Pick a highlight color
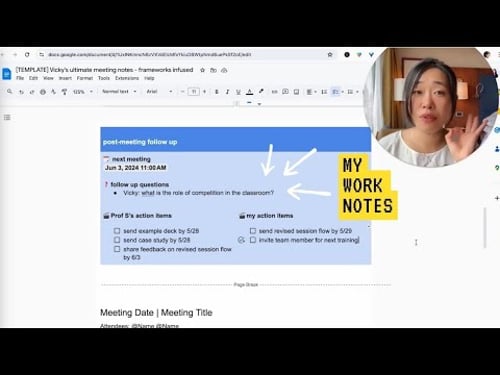This screenshot has height=375, width=500. [261, 91]
